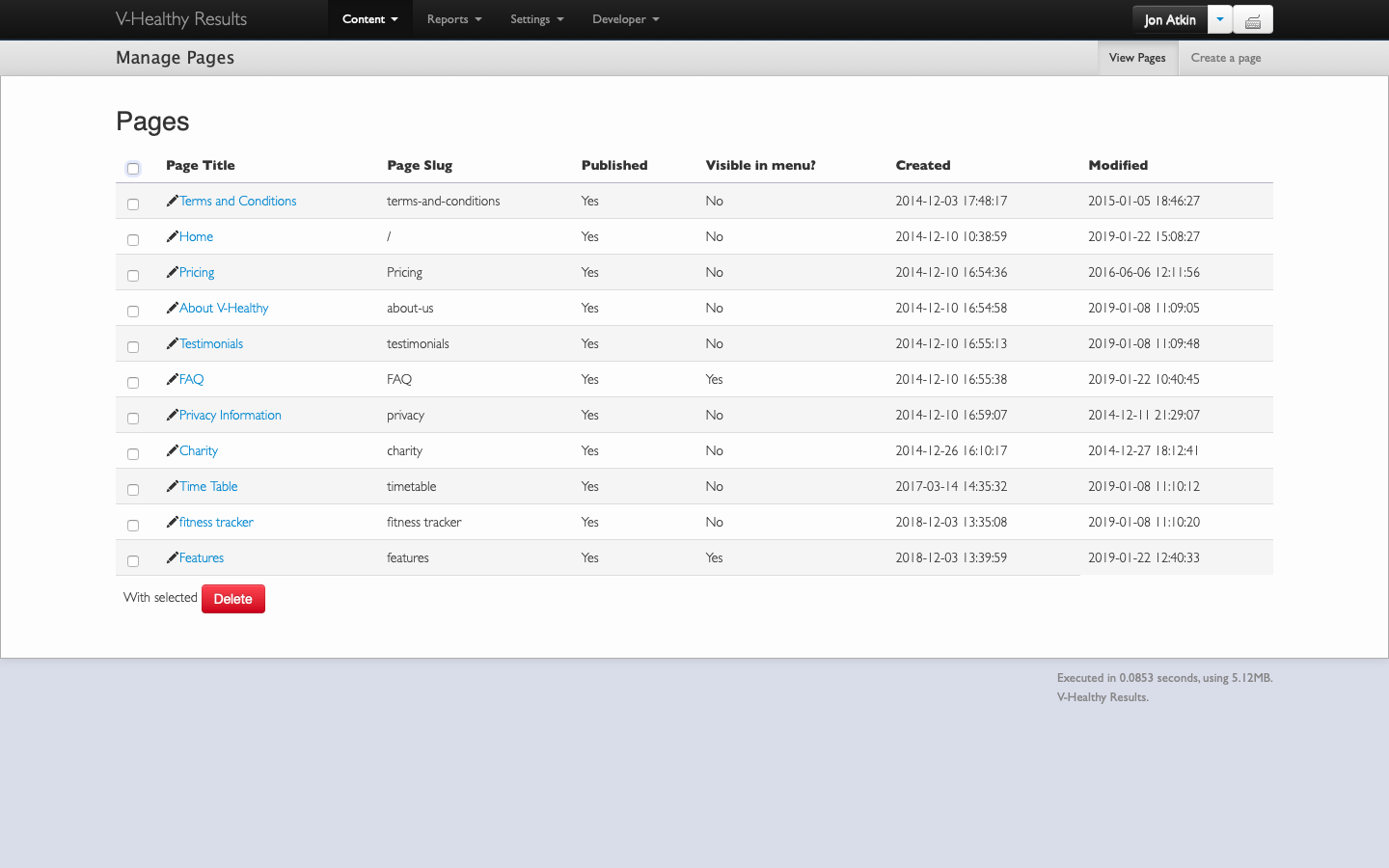Open the FAQ page link
This screenshot has width=1389, height=868.
pos(191,379)
